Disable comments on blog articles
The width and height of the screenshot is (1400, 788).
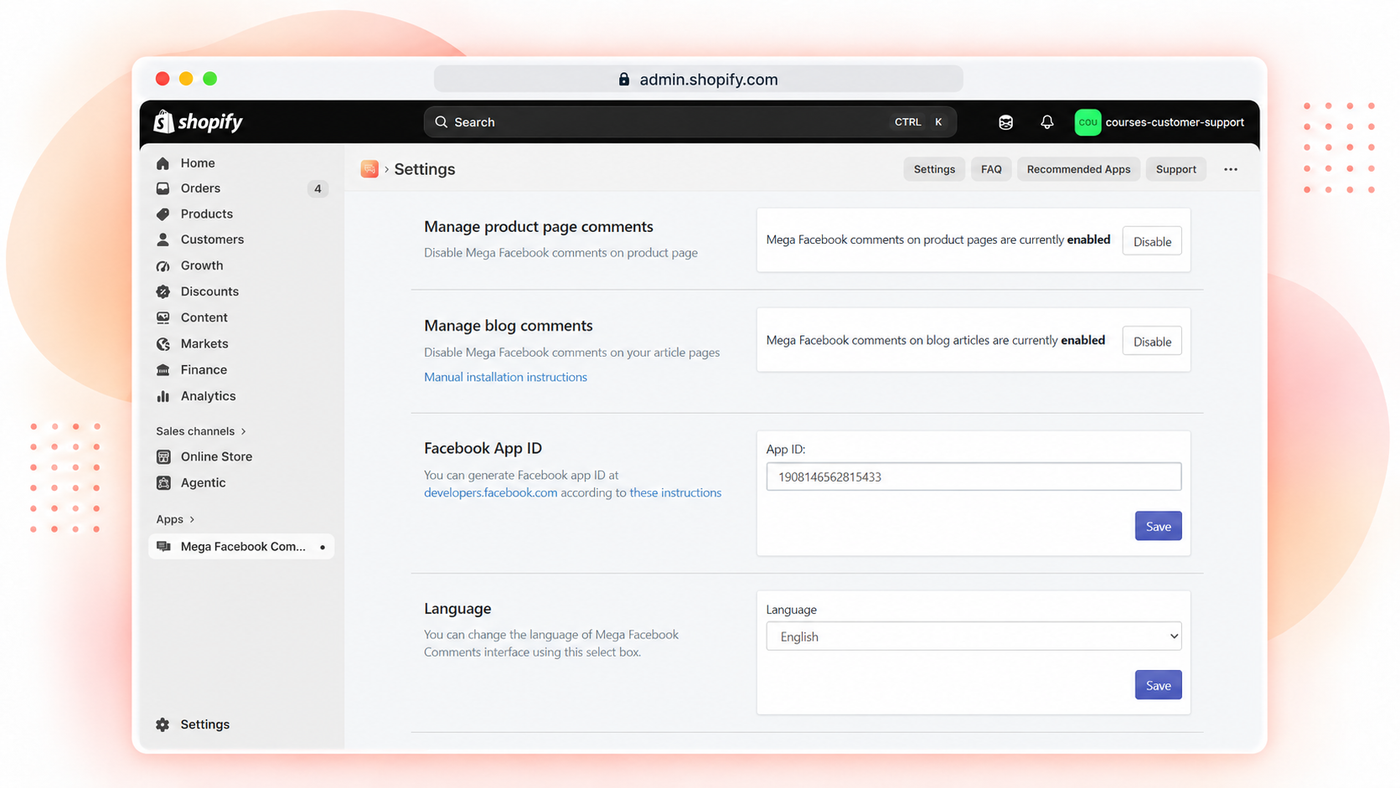point(1152,341)
